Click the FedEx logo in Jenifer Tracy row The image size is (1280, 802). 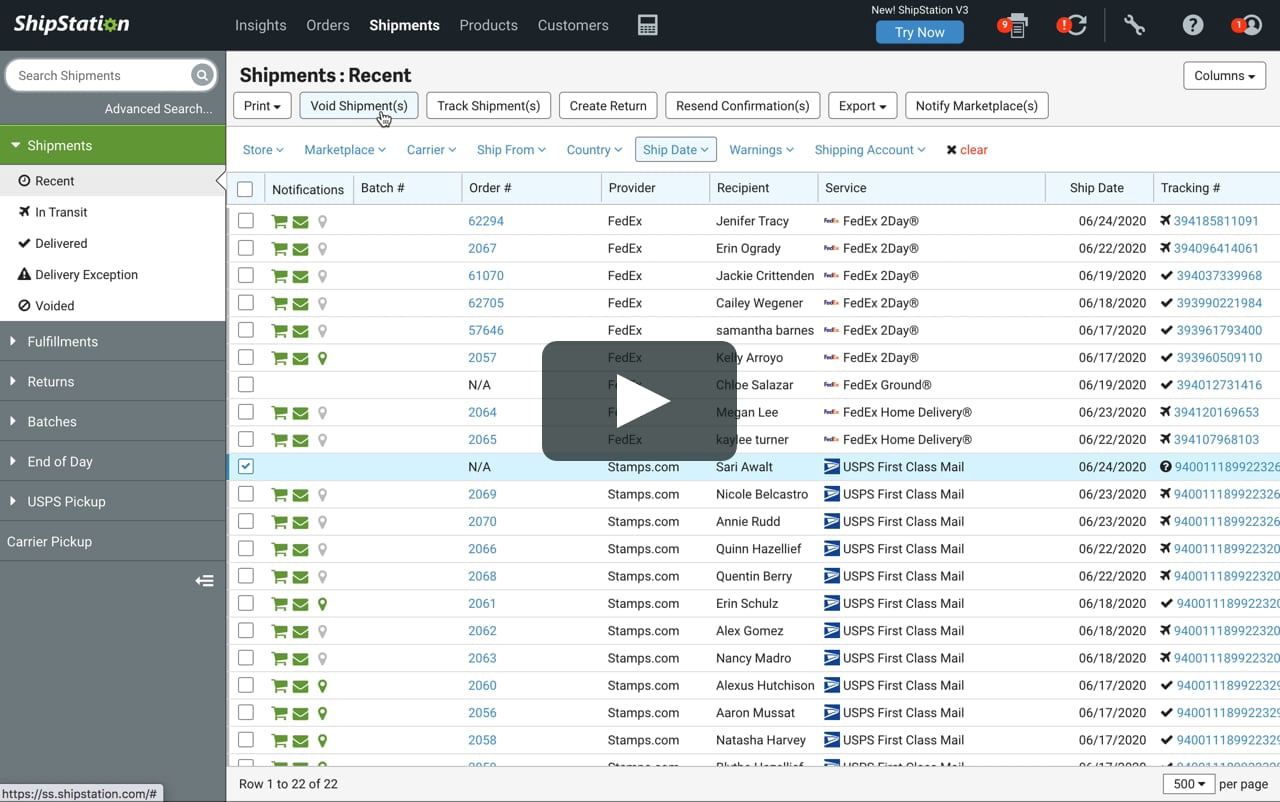click(831, 221)
